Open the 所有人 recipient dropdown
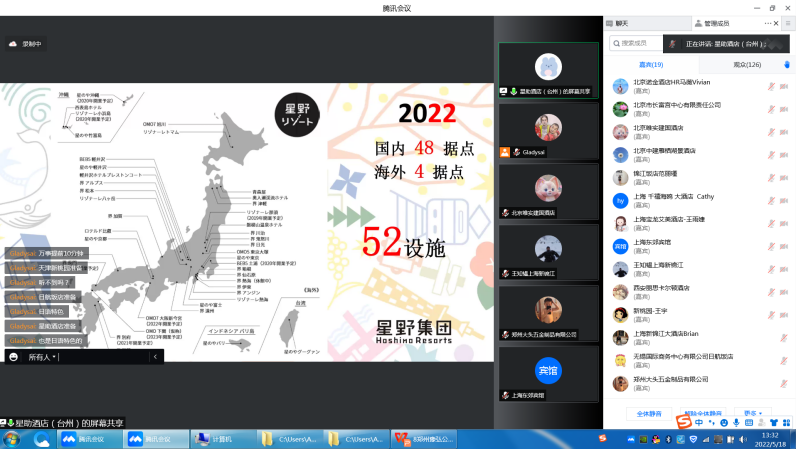 [42, 357]
